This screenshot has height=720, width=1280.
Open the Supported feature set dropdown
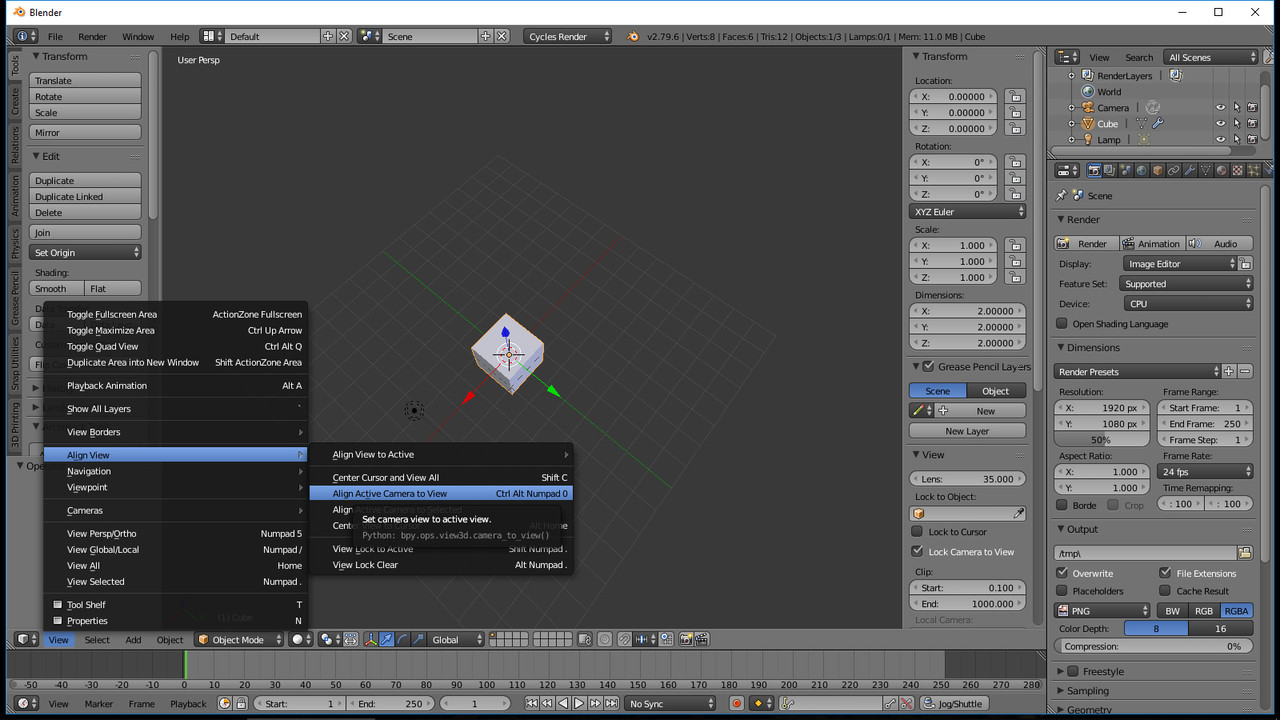(1187, 284)
